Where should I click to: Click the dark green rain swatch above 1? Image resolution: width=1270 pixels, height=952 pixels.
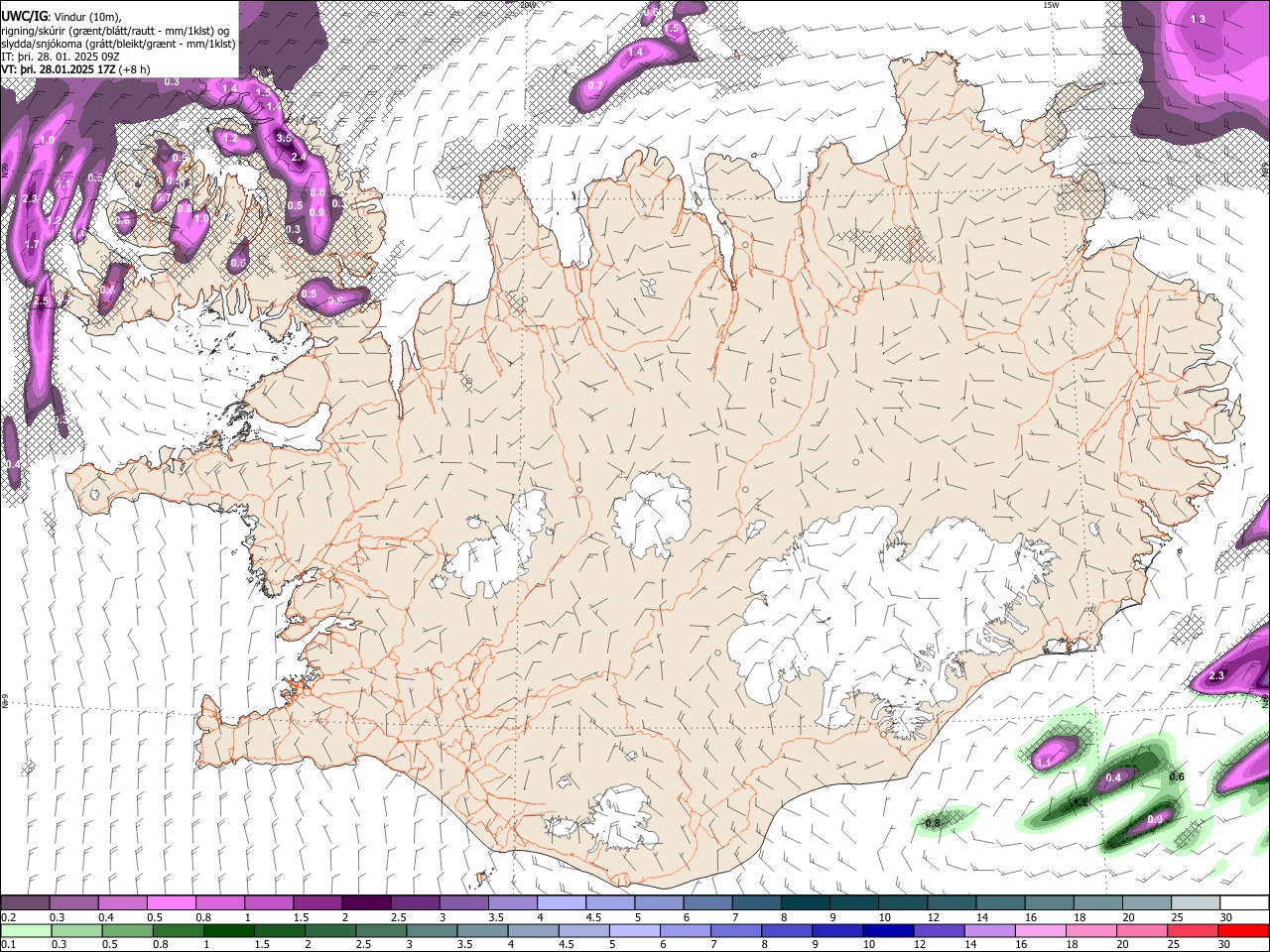(x=229, y=930)
